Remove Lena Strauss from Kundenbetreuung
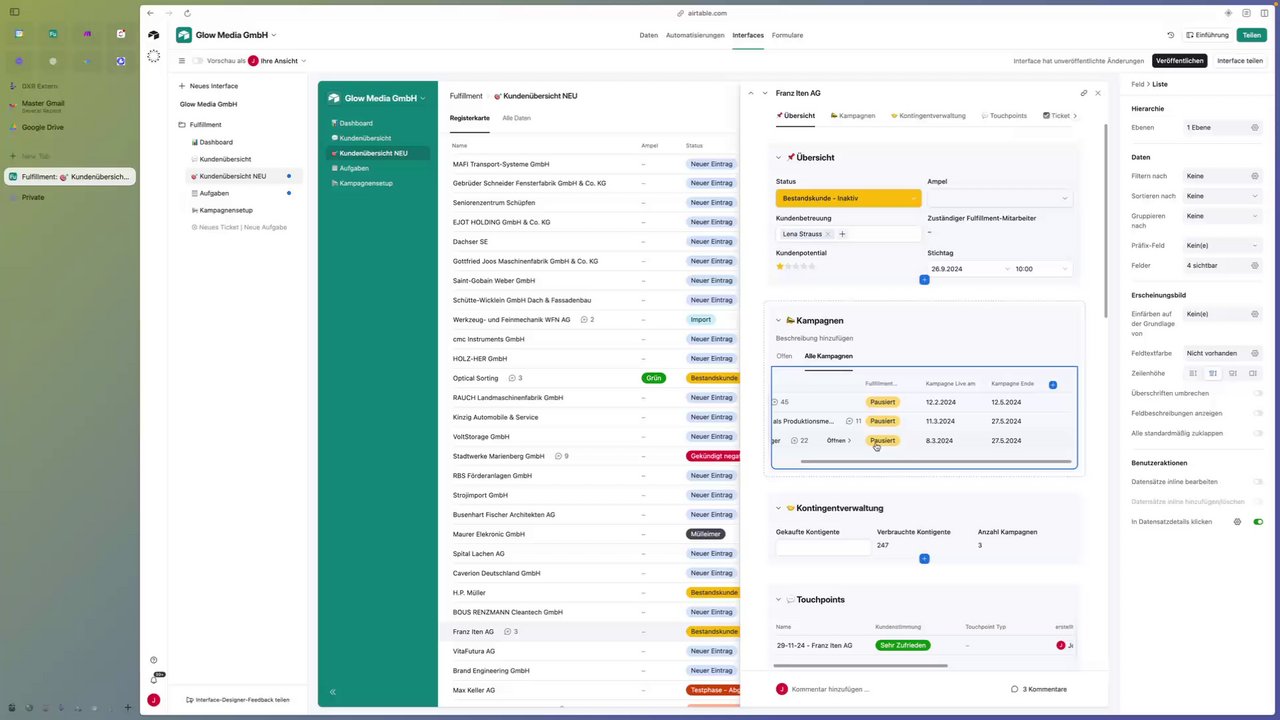Image resolution: width=1280 pixels, height=720 pixels. pyautogui.click(x=828, y=234)
